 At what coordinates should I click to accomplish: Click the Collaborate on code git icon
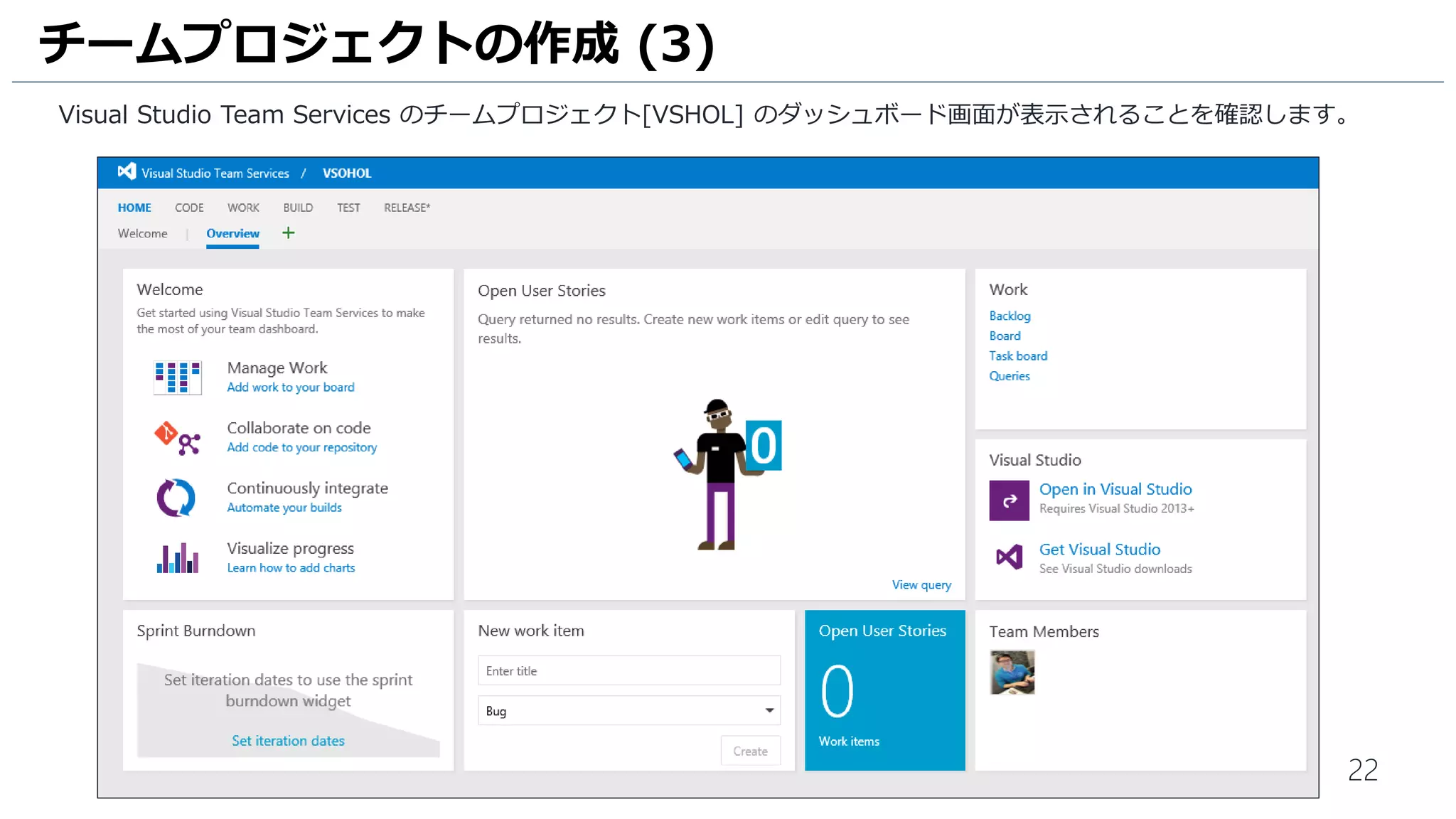178,438
